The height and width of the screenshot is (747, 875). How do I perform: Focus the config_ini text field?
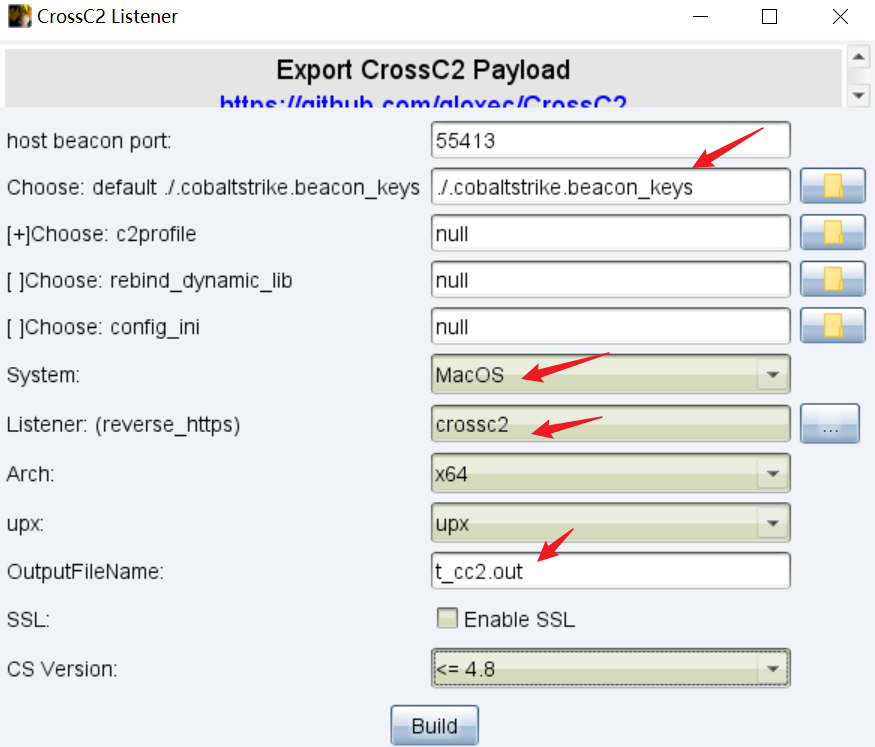click(610, 326)
